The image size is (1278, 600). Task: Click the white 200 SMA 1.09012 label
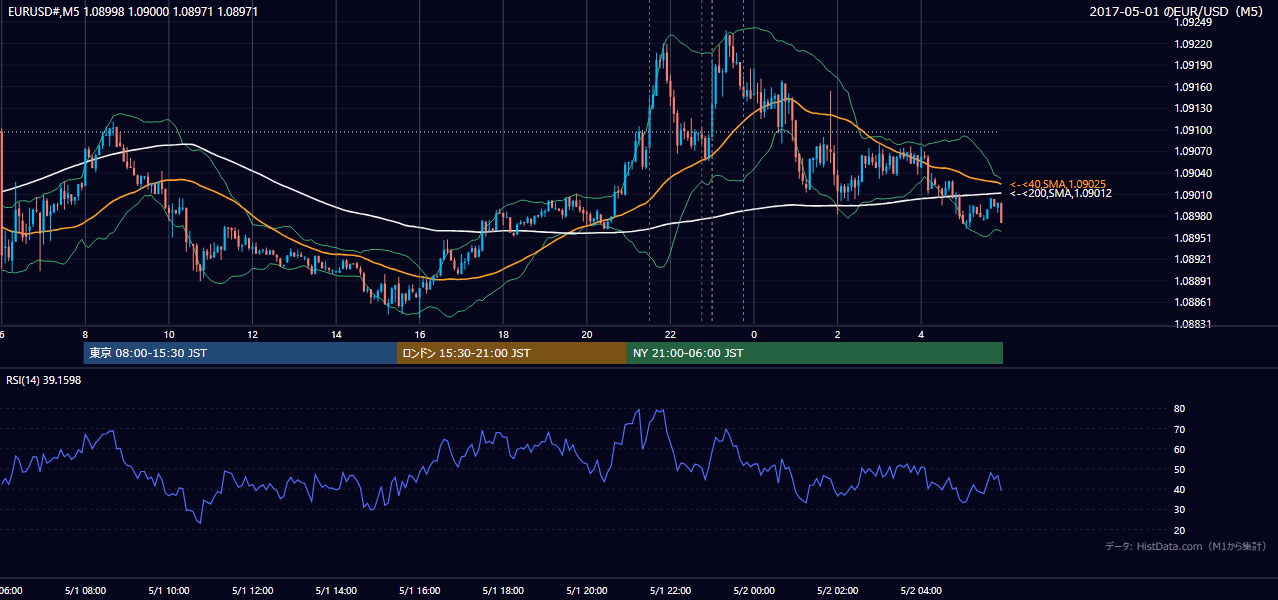[x=1061, y=193]
